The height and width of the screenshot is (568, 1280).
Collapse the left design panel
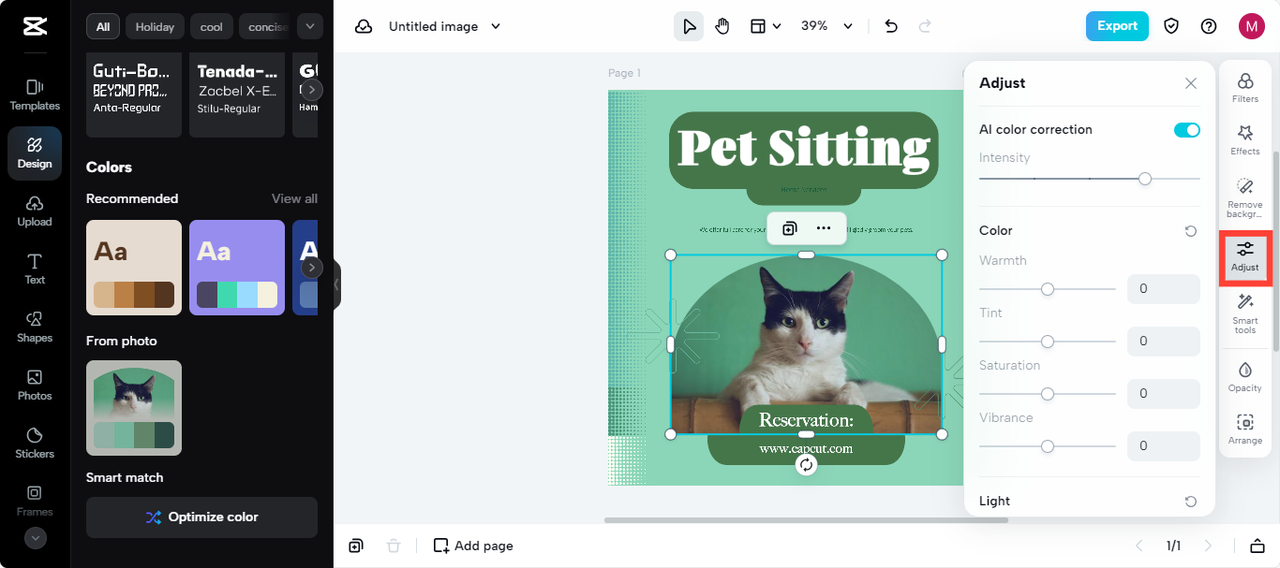(337, 284)
